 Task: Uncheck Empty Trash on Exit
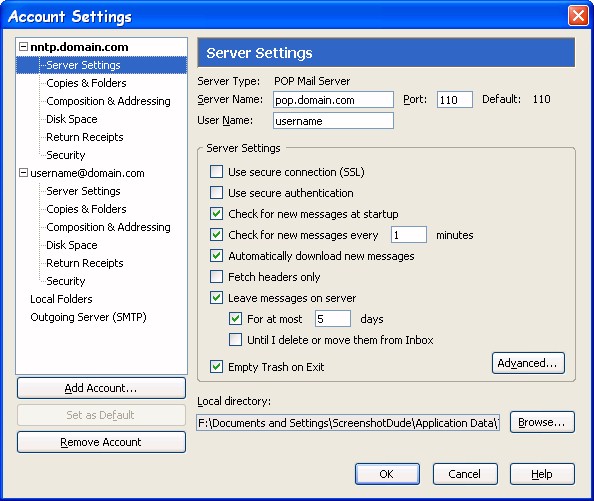[x=216, y=367]
